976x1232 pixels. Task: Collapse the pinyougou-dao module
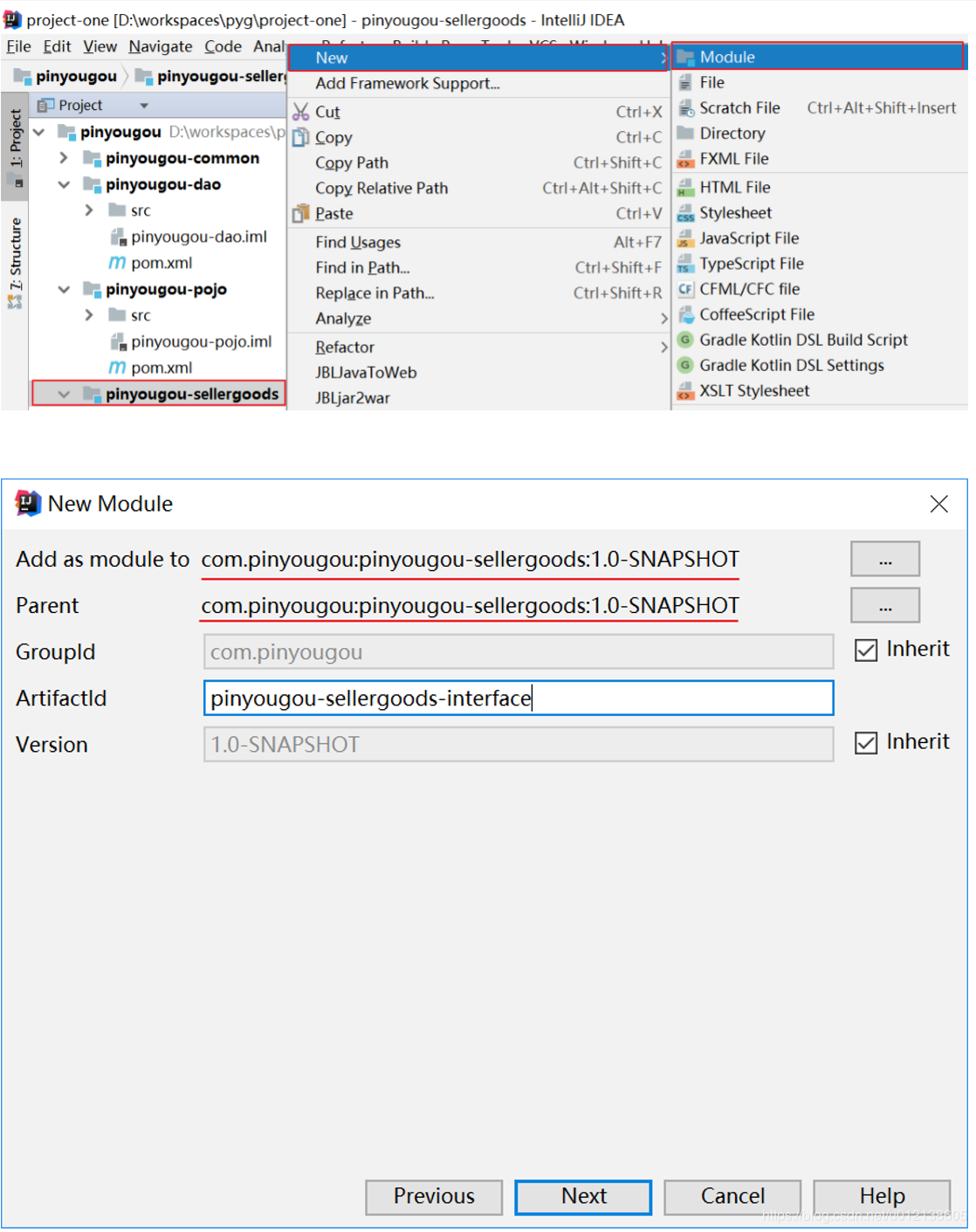pos(64,184)
